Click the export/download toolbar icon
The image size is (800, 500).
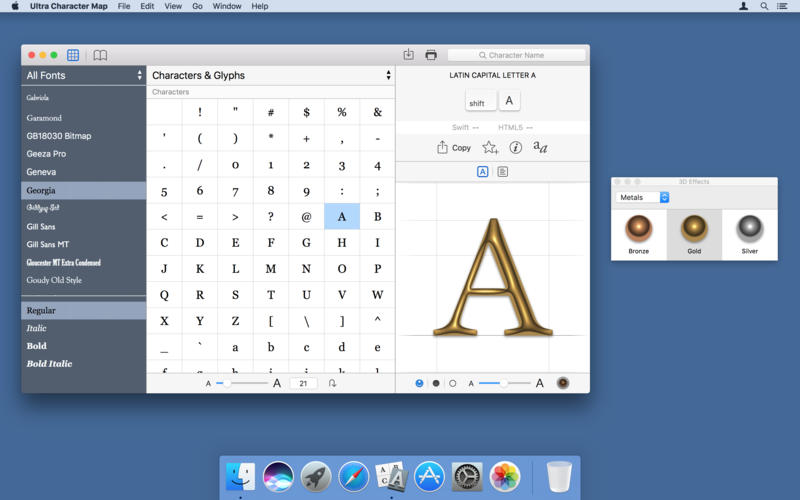408,55
